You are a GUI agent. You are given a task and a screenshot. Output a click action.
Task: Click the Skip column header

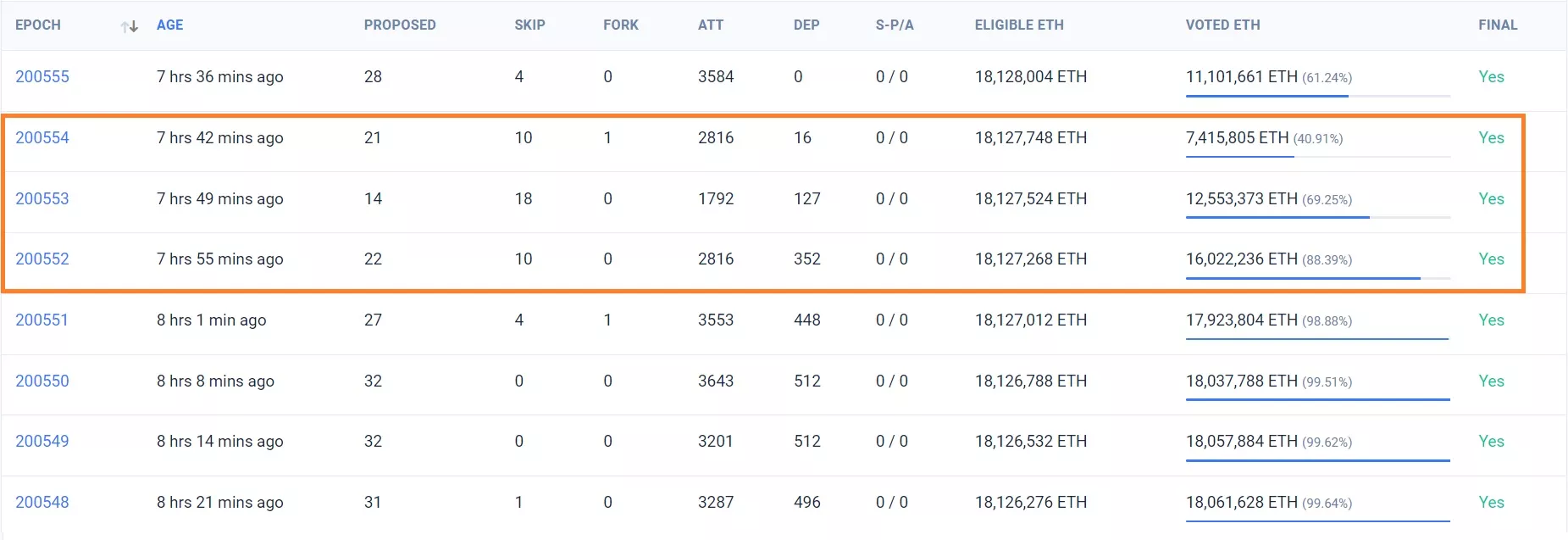coord(529,25)
